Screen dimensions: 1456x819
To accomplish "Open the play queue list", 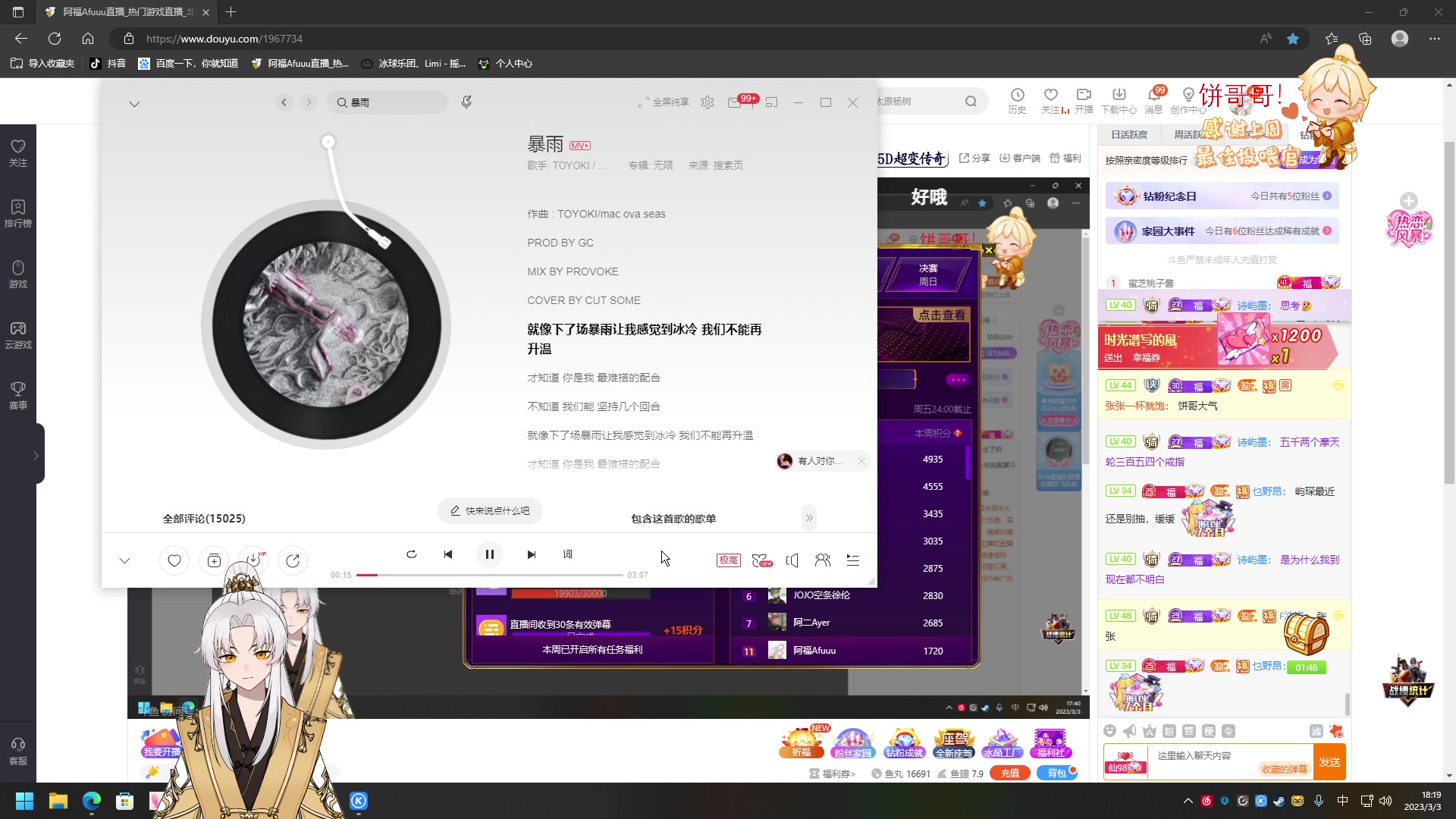I will pos(853,560).
